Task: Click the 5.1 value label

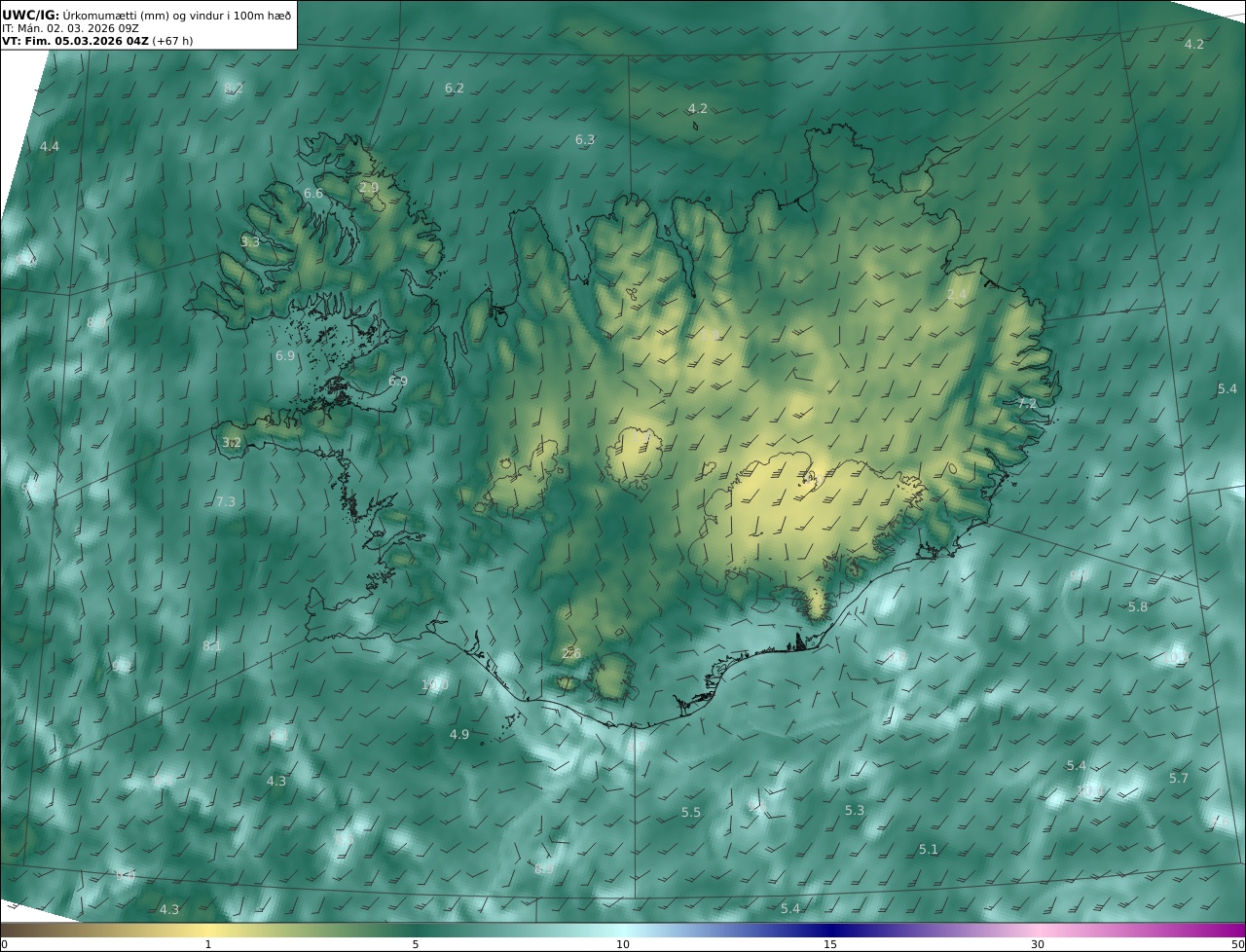Action: pos(929,849)
